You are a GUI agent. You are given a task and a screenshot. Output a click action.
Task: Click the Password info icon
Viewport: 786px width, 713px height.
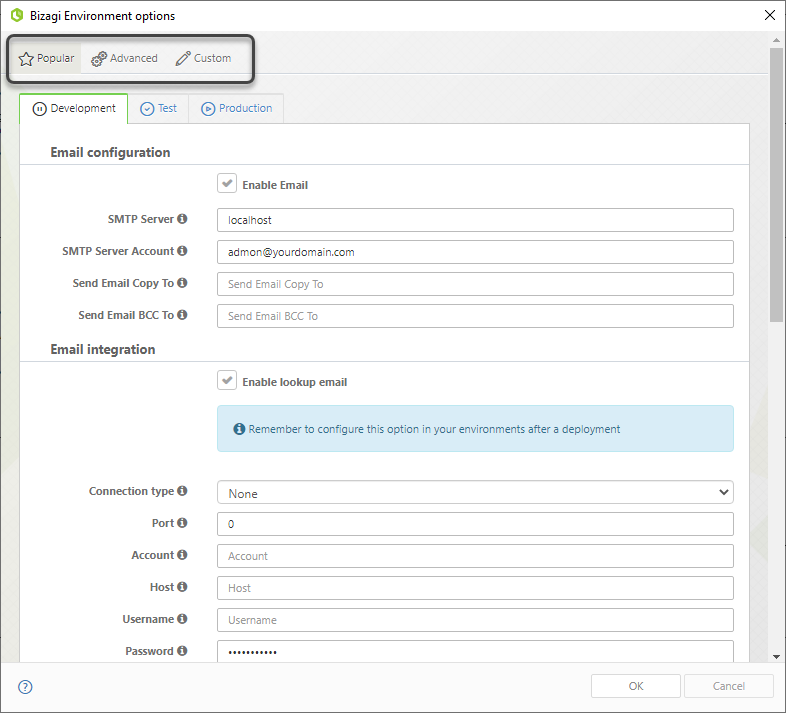click(182, 651)
